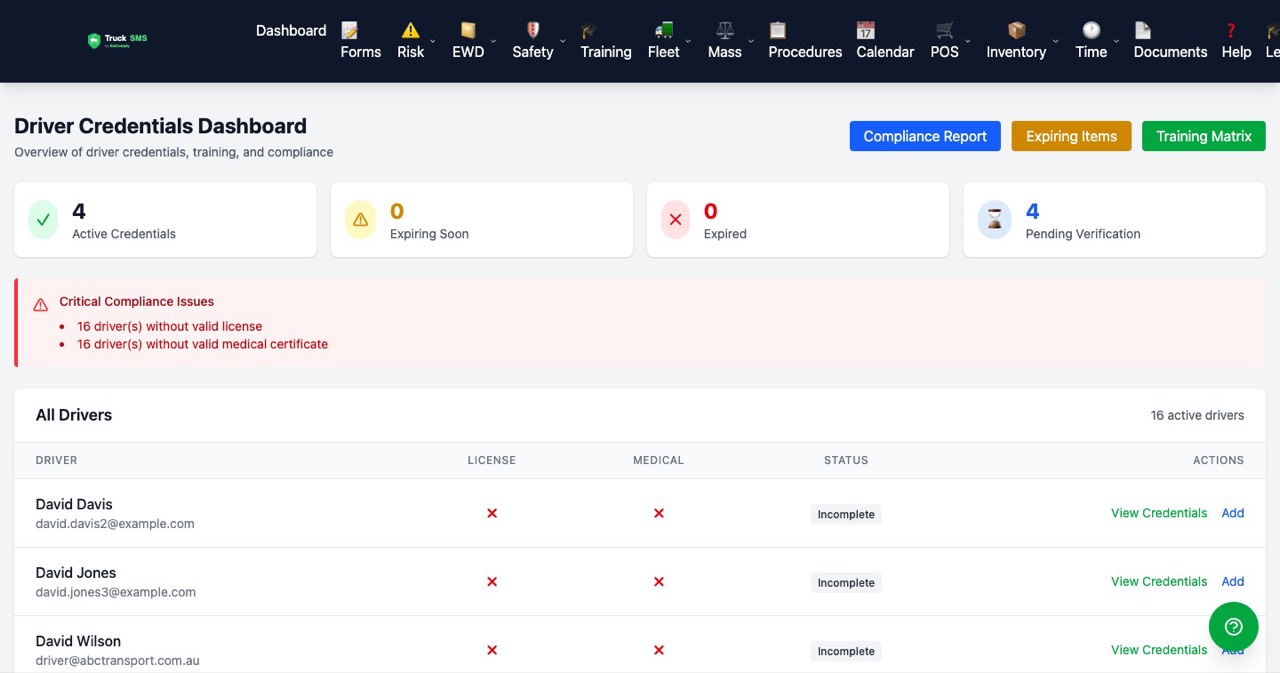Click David Davis medical X mark
This screenshot has width=1280, height=673.
[659, 513]
